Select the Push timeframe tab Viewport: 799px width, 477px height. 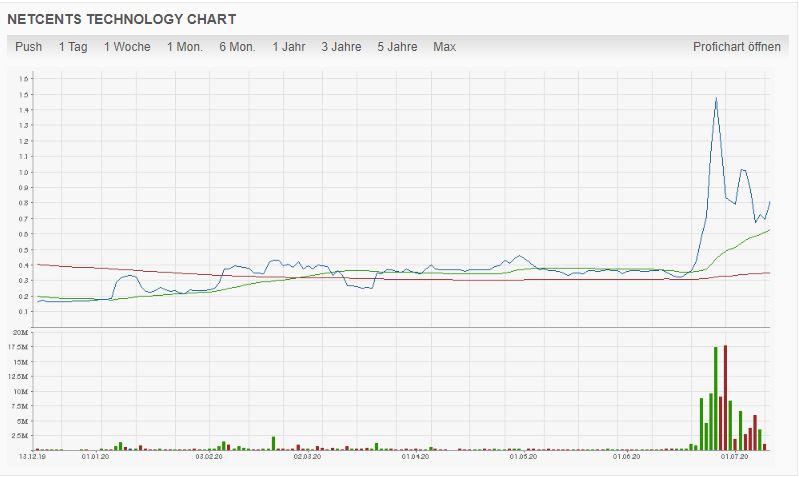point(29,47)
